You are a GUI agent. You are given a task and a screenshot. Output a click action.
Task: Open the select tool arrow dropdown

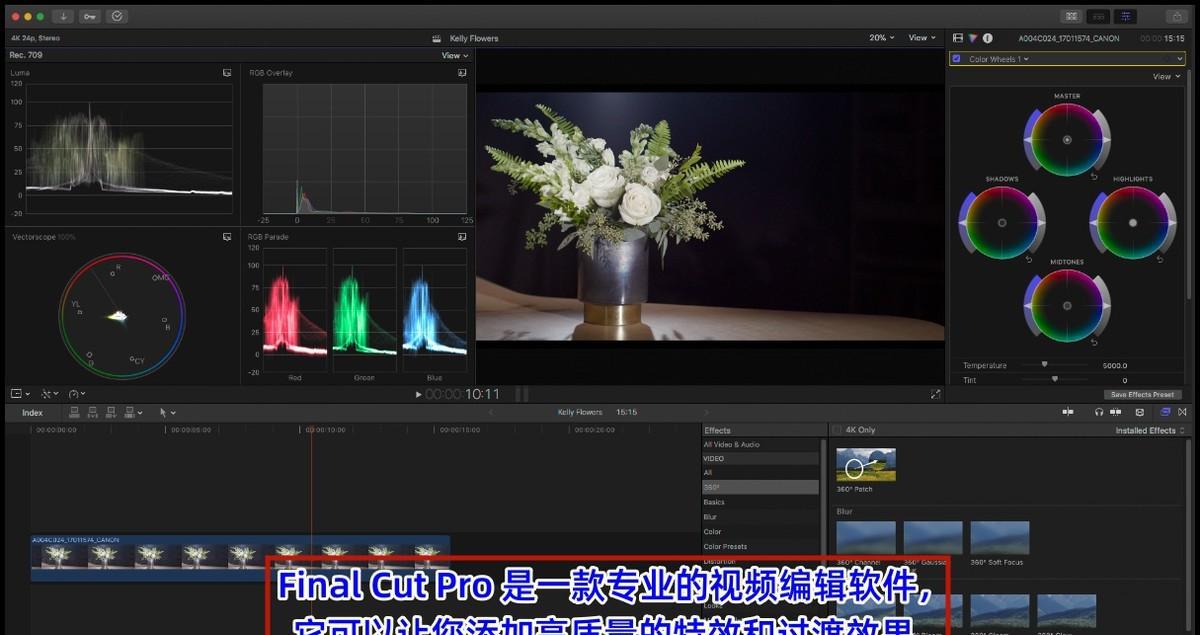coord(167,412)
